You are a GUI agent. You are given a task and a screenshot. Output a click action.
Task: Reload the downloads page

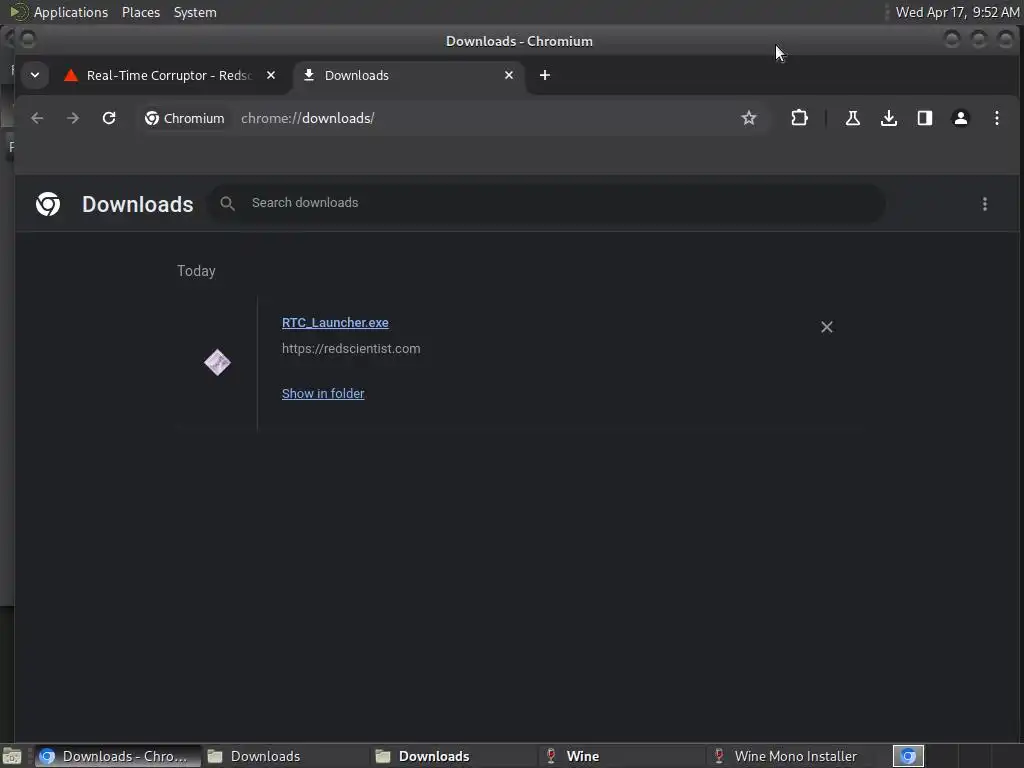(109, 118)
